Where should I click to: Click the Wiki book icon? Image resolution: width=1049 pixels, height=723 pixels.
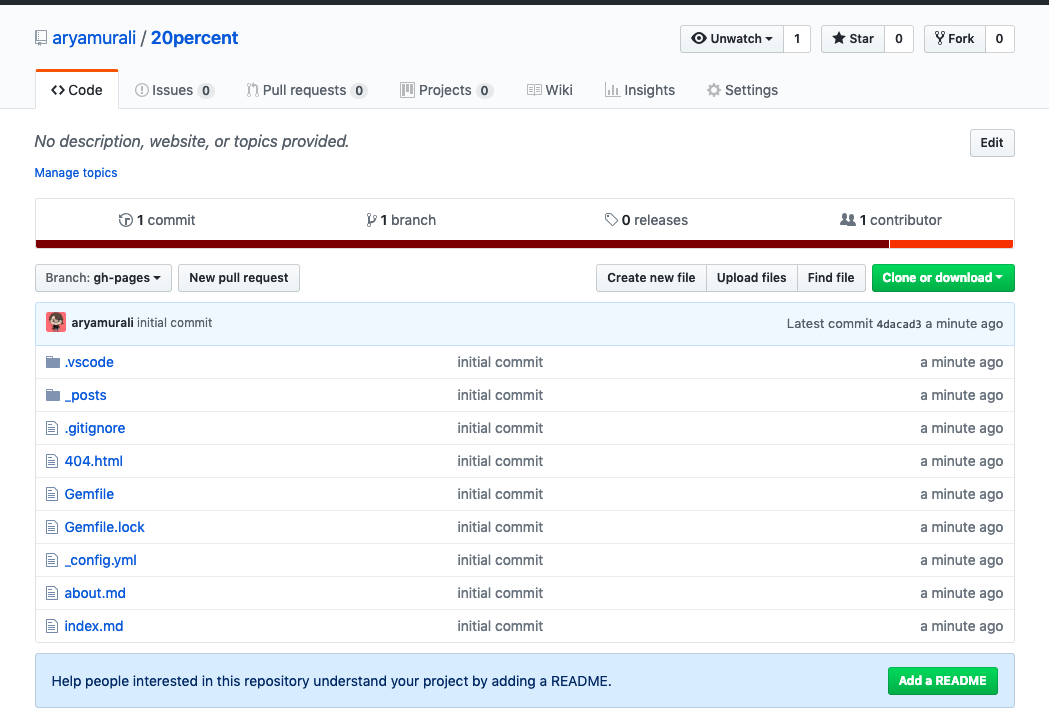pyautogui.click(x=534, y=90)
